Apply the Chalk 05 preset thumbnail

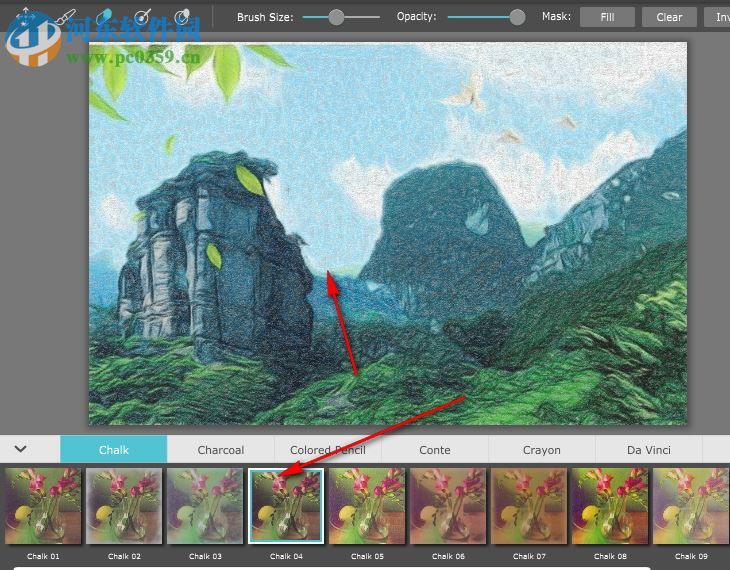tap(367, 506)
